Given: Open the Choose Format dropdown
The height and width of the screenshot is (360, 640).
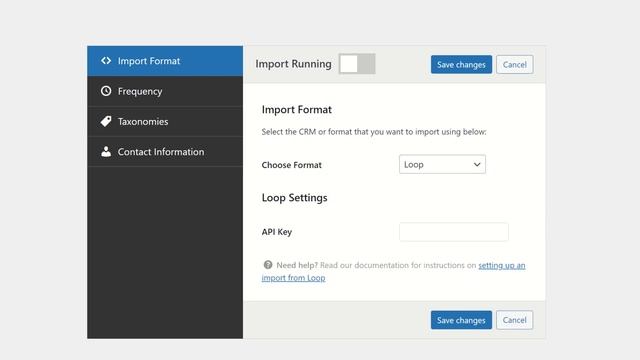Looking at the screenshot, I should [x=442, y=164].
